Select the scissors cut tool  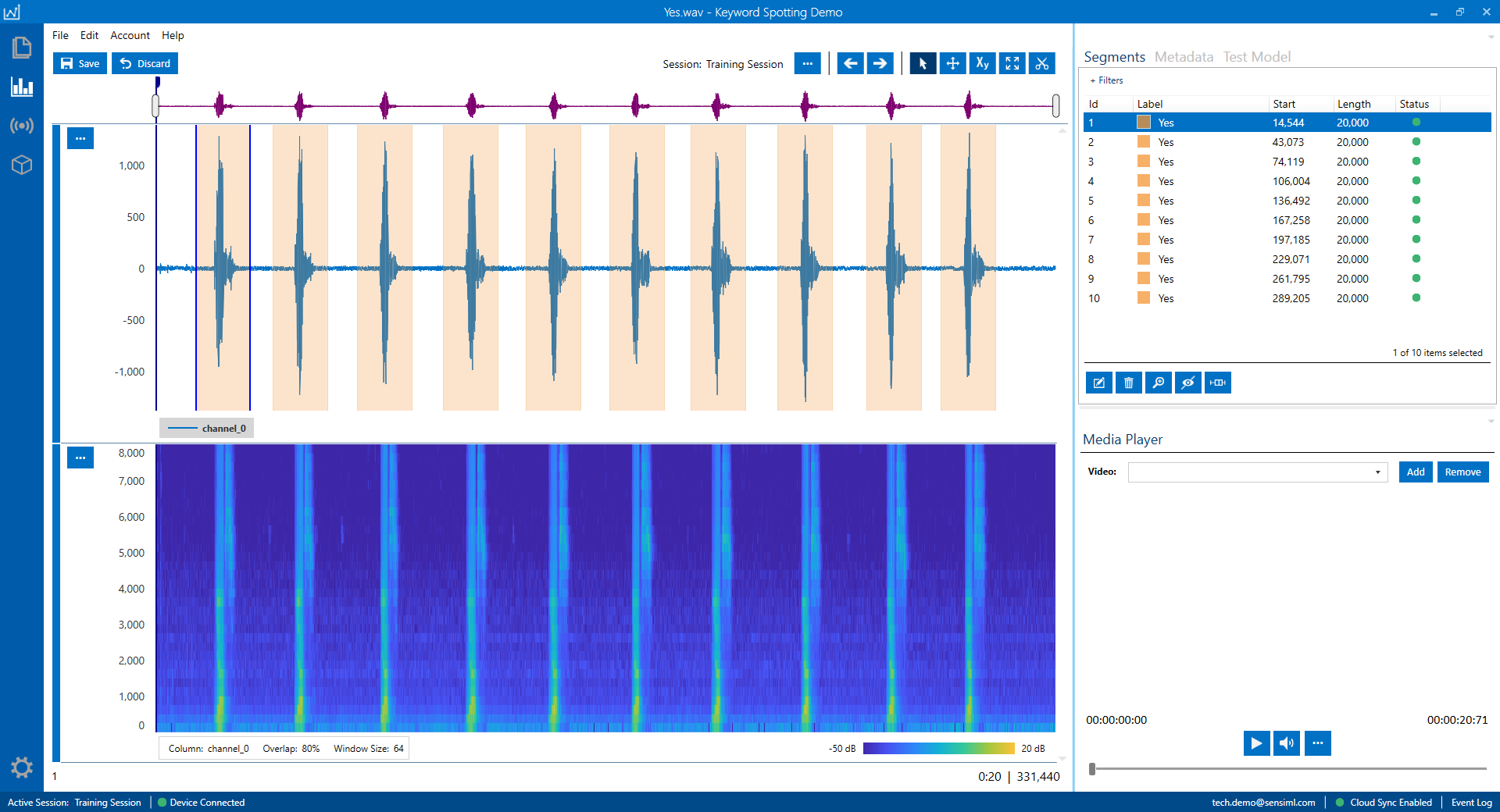pos(1041,64)
